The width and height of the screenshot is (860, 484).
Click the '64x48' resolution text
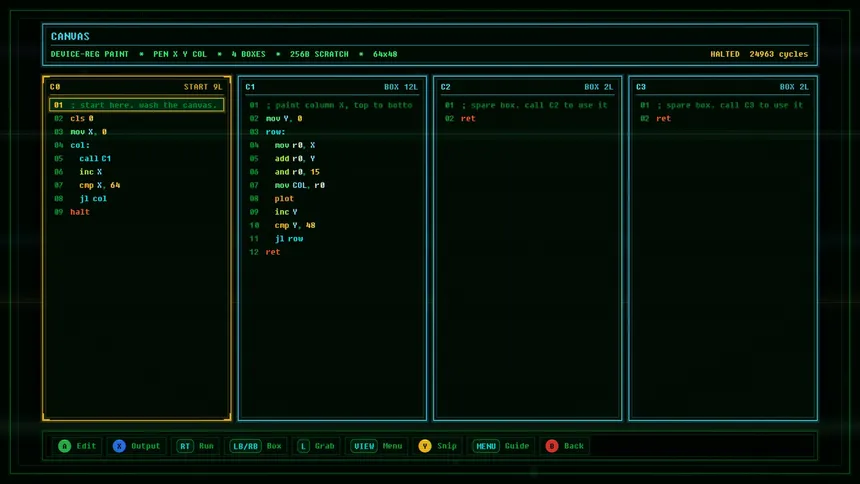pos(385,54)
